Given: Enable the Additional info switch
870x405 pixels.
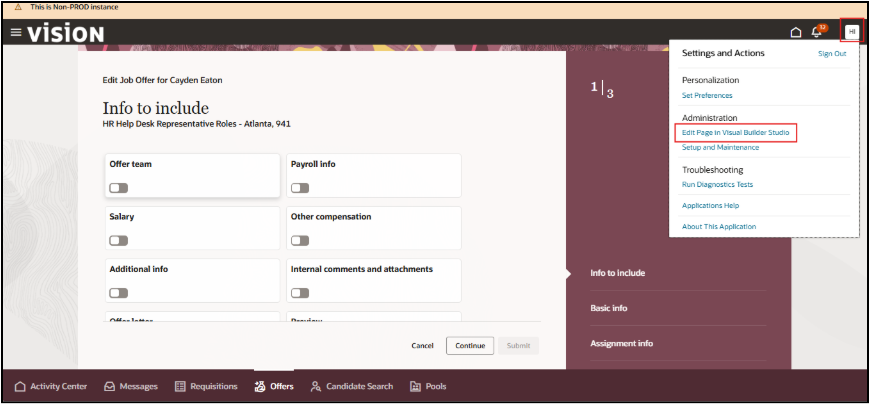Looking at the screenshot, I should coord(119,293).
